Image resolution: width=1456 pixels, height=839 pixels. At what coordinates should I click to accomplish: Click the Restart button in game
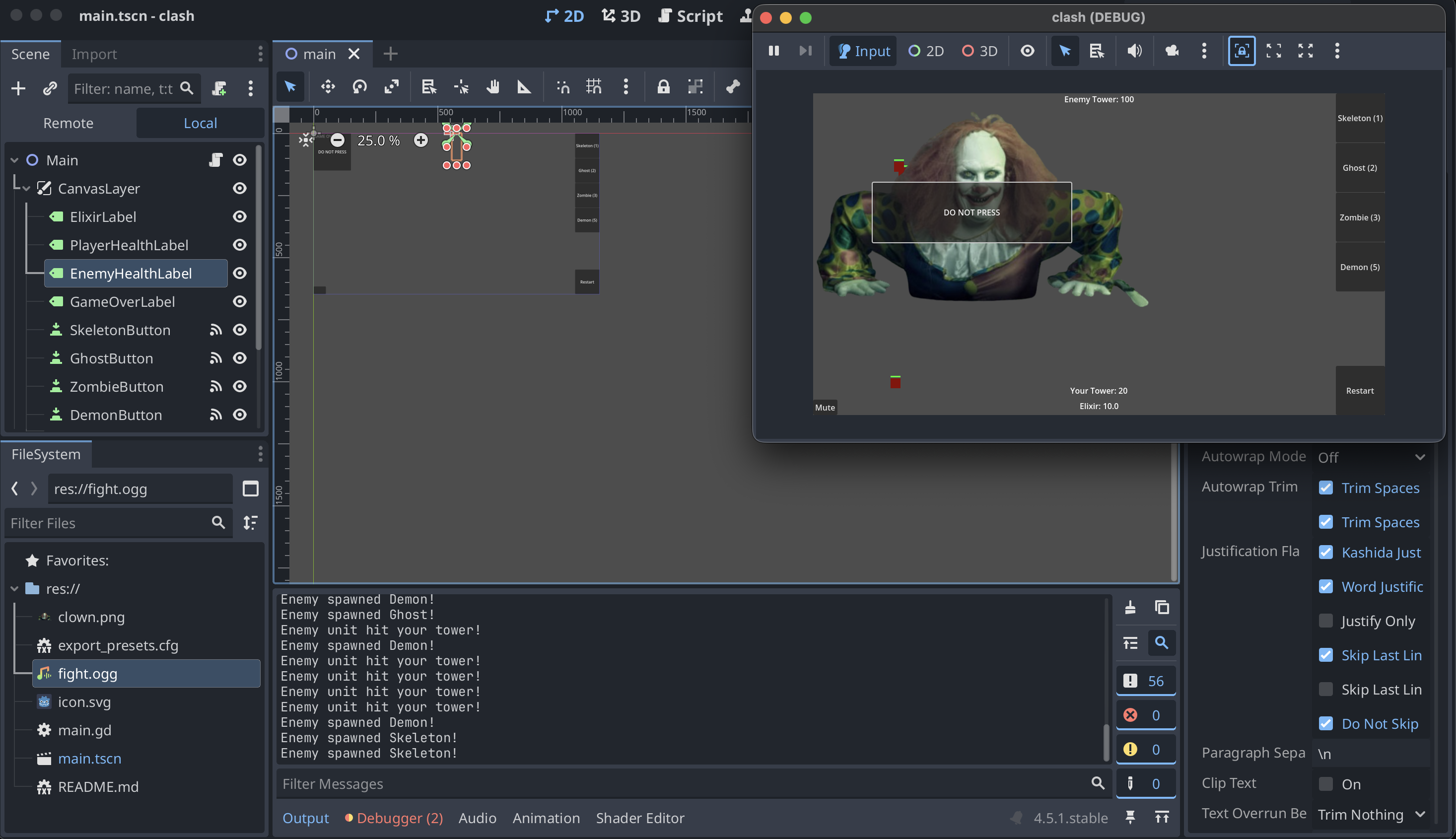1360,391
